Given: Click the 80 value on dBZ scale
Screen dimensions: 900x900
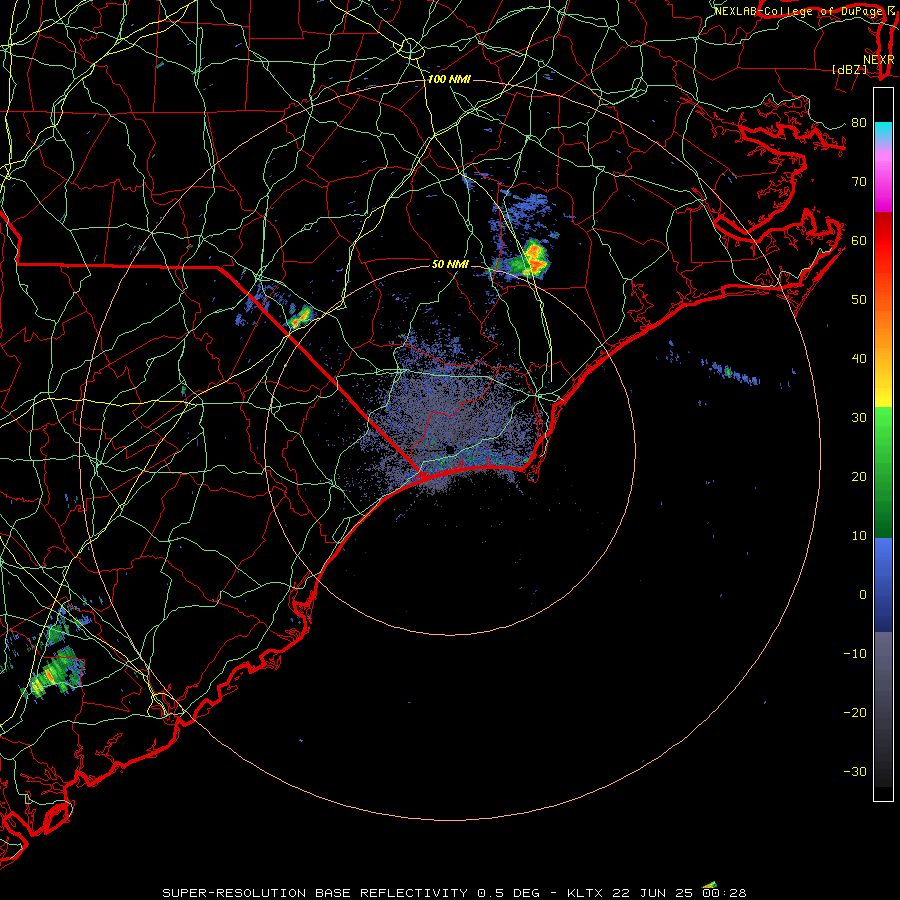Looking at the screenshot, I should (859, 123).
